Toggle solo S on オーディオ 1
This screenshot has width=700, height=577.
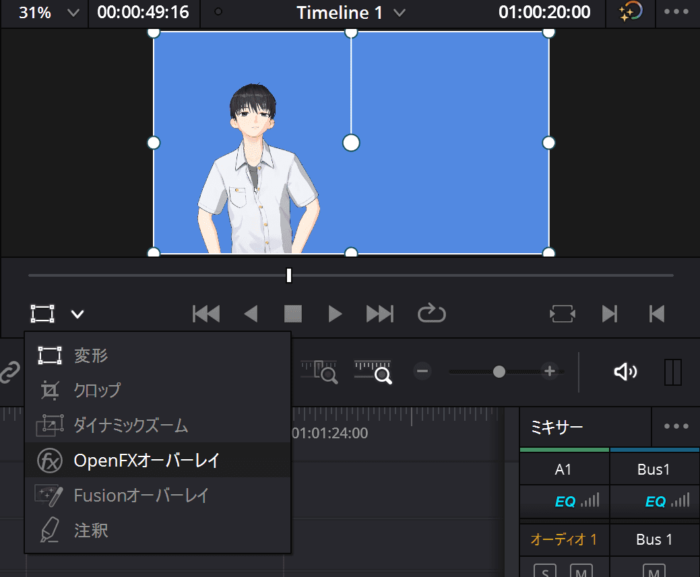coord(545,571)
